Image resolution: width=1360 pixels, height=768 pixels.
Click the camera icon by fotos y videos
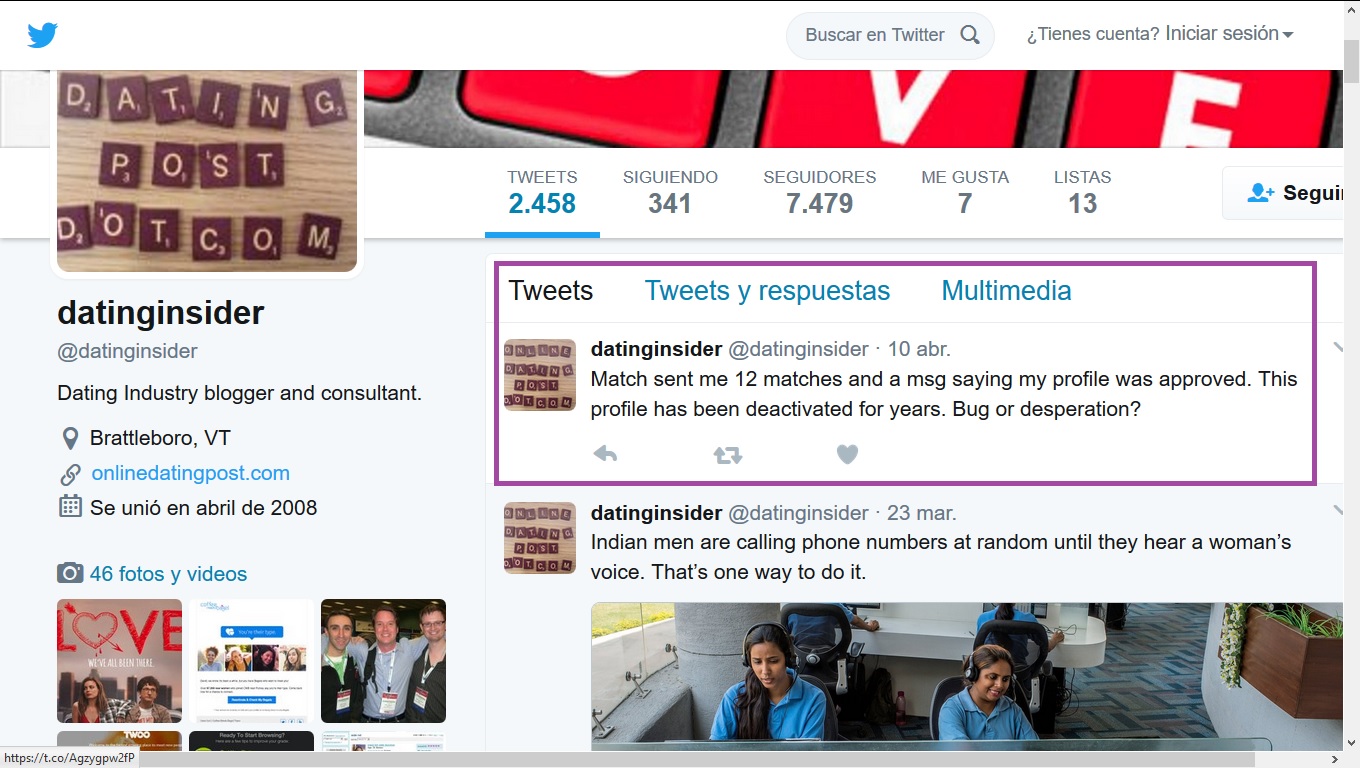coord(70,573)
